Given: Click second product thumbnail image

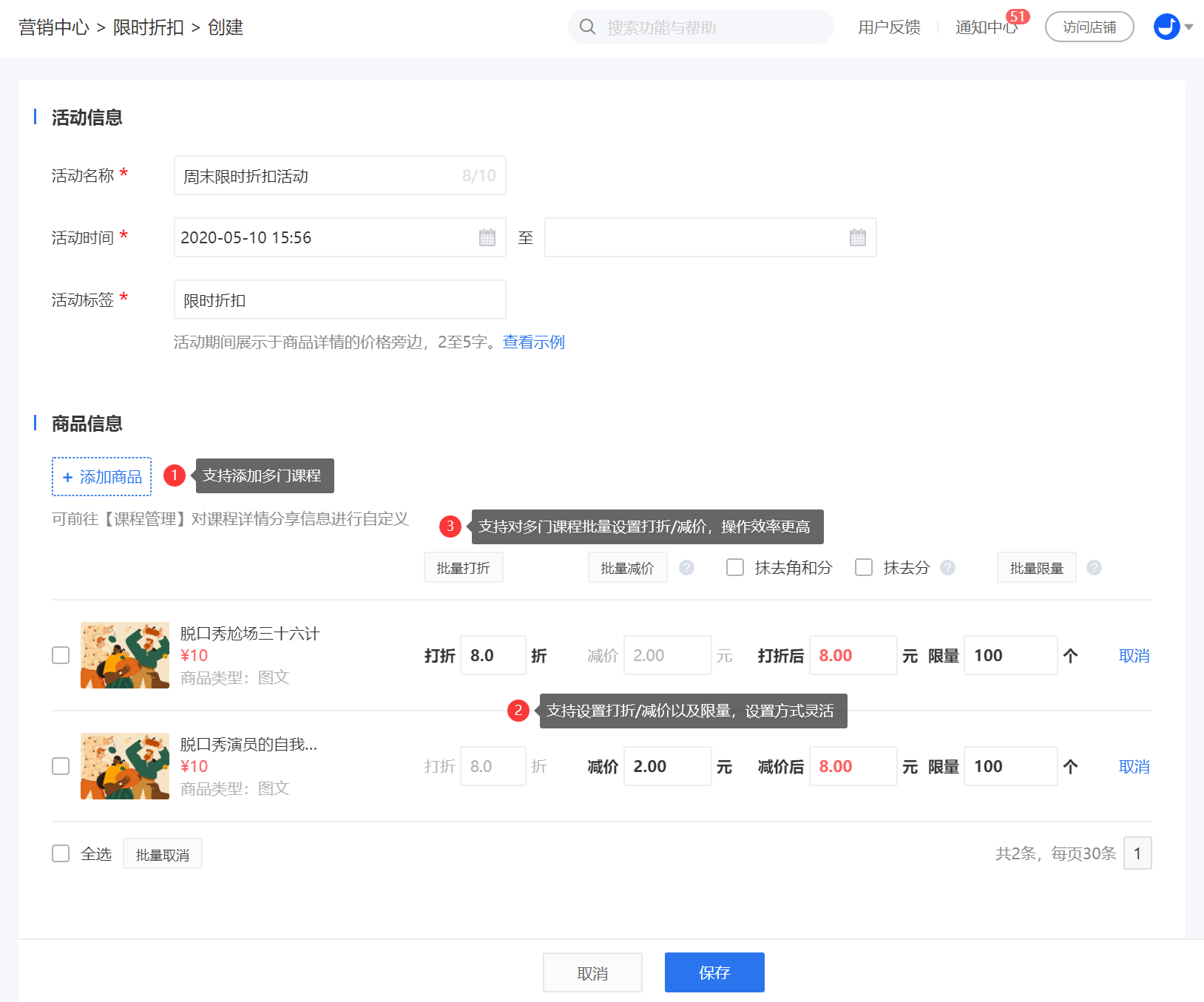Looking at the screenshot, I should pos(125,766).
